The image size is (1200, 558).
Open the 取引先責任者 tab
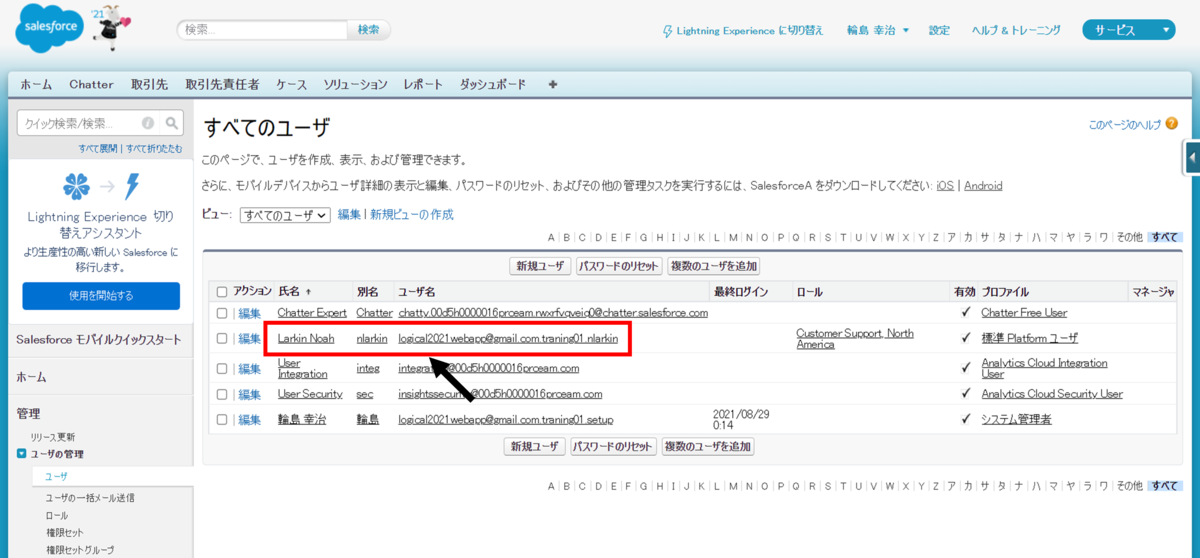click(x=222, y=85)
